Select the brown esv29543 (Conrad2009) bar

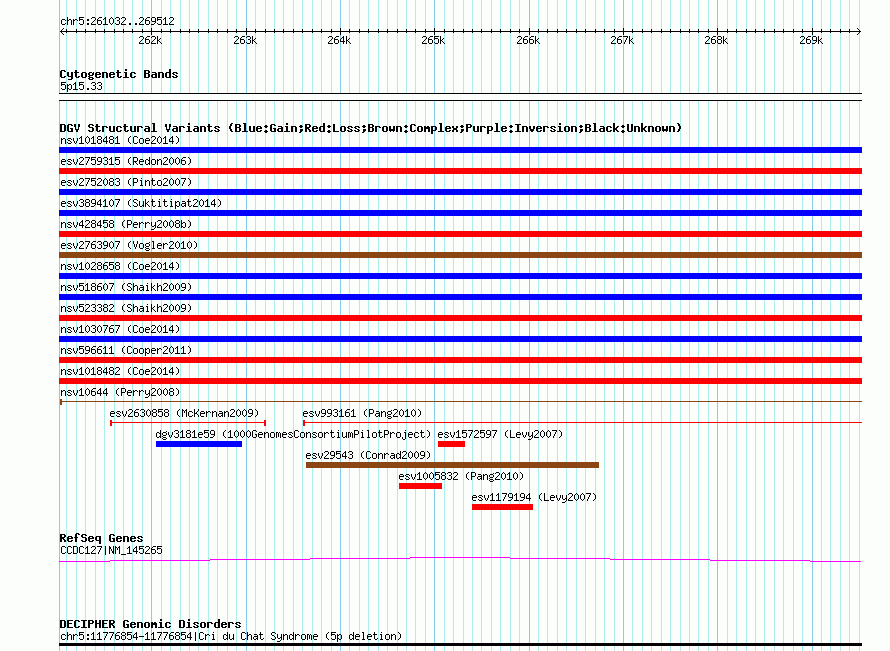click(x=452, y=465)
